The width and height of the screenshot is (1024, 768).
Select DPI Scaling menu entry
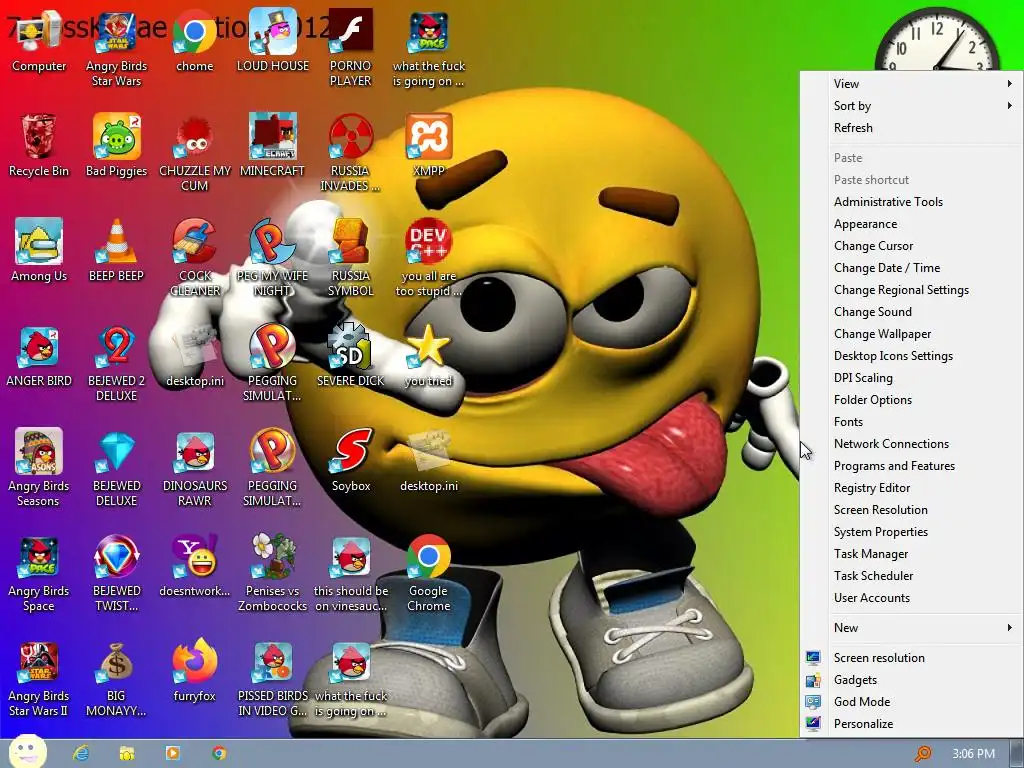click(x=912, y=378)
